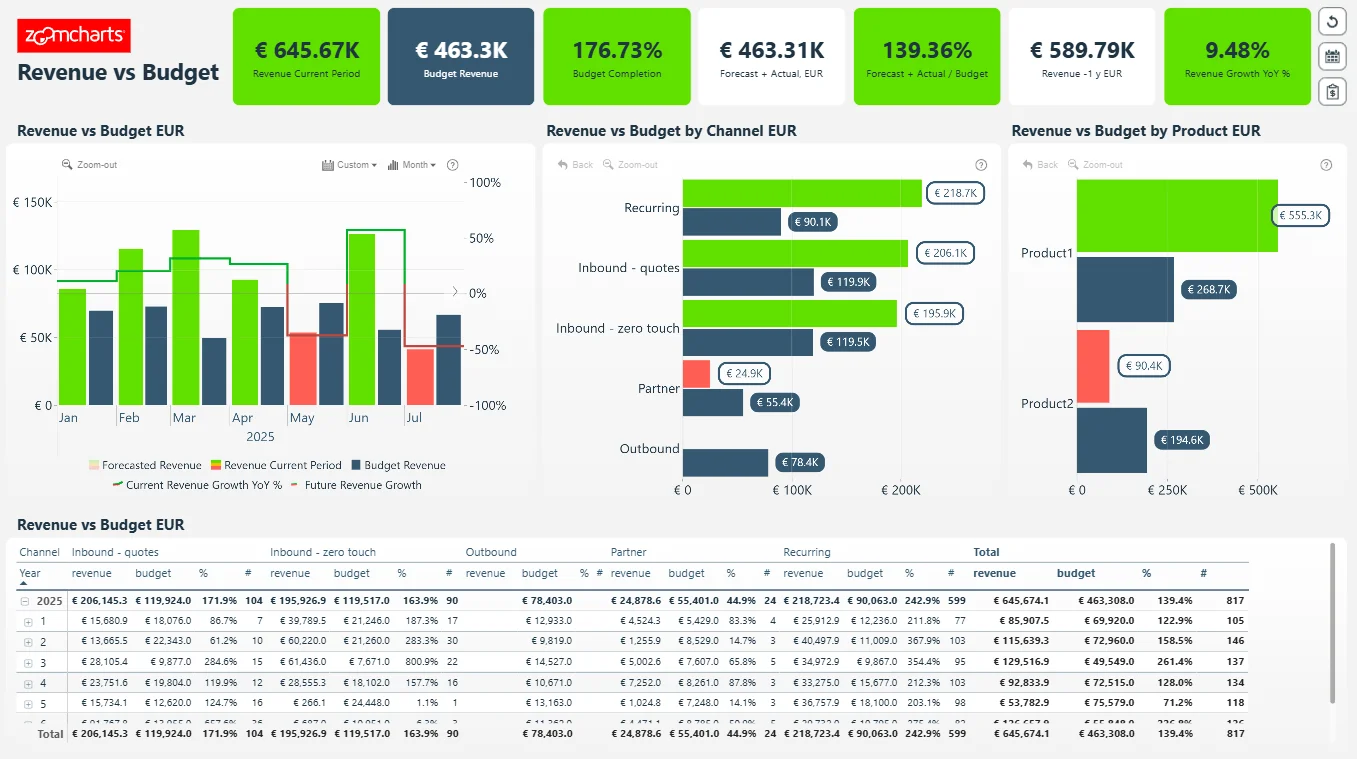Click Zoom-out in monthly revenue chart

coord(90,165)
